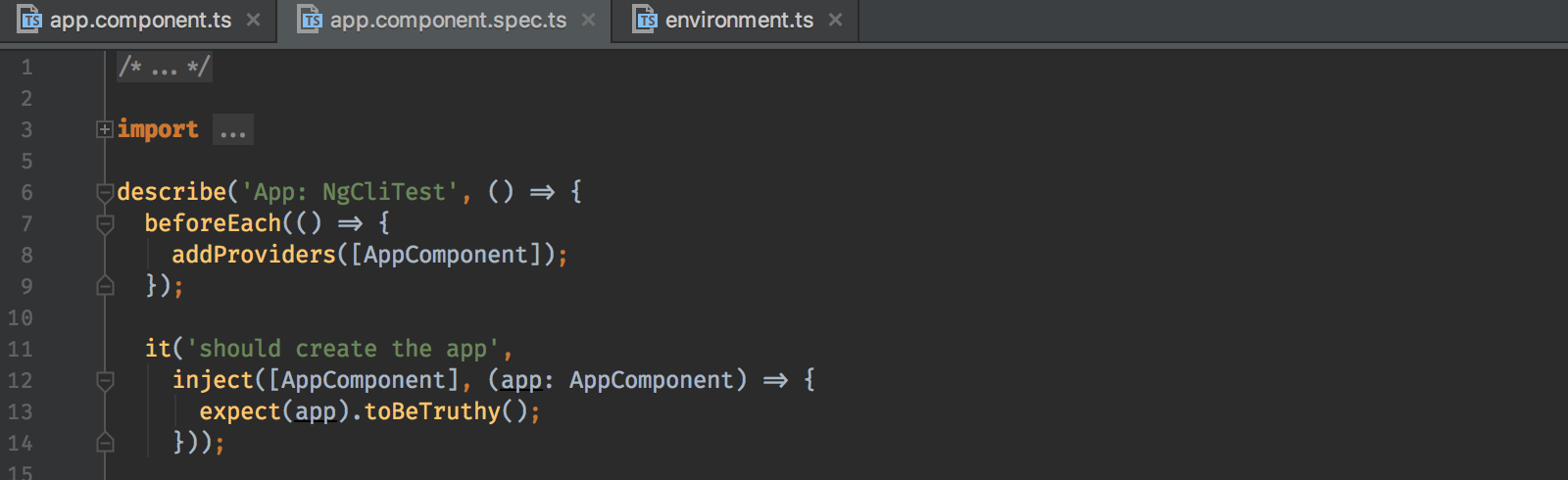Screen dimensions: 1568x480
Task: Switch to the environment.ts tab
Action: pyautogui.click(x=736, y=21)
